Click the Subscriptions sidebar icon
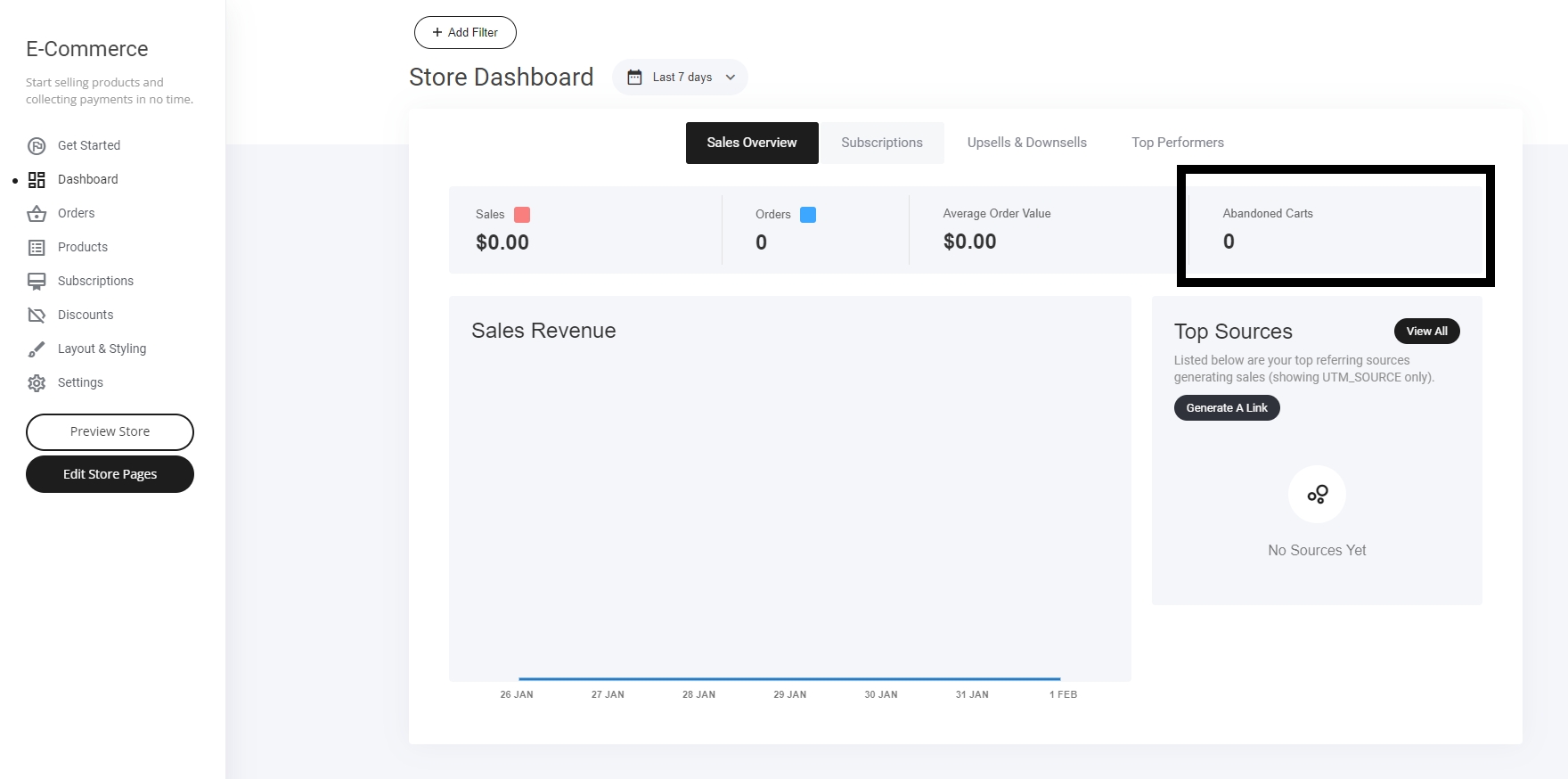This screenshot has width=1568, height=779. (x=37, y=282)
